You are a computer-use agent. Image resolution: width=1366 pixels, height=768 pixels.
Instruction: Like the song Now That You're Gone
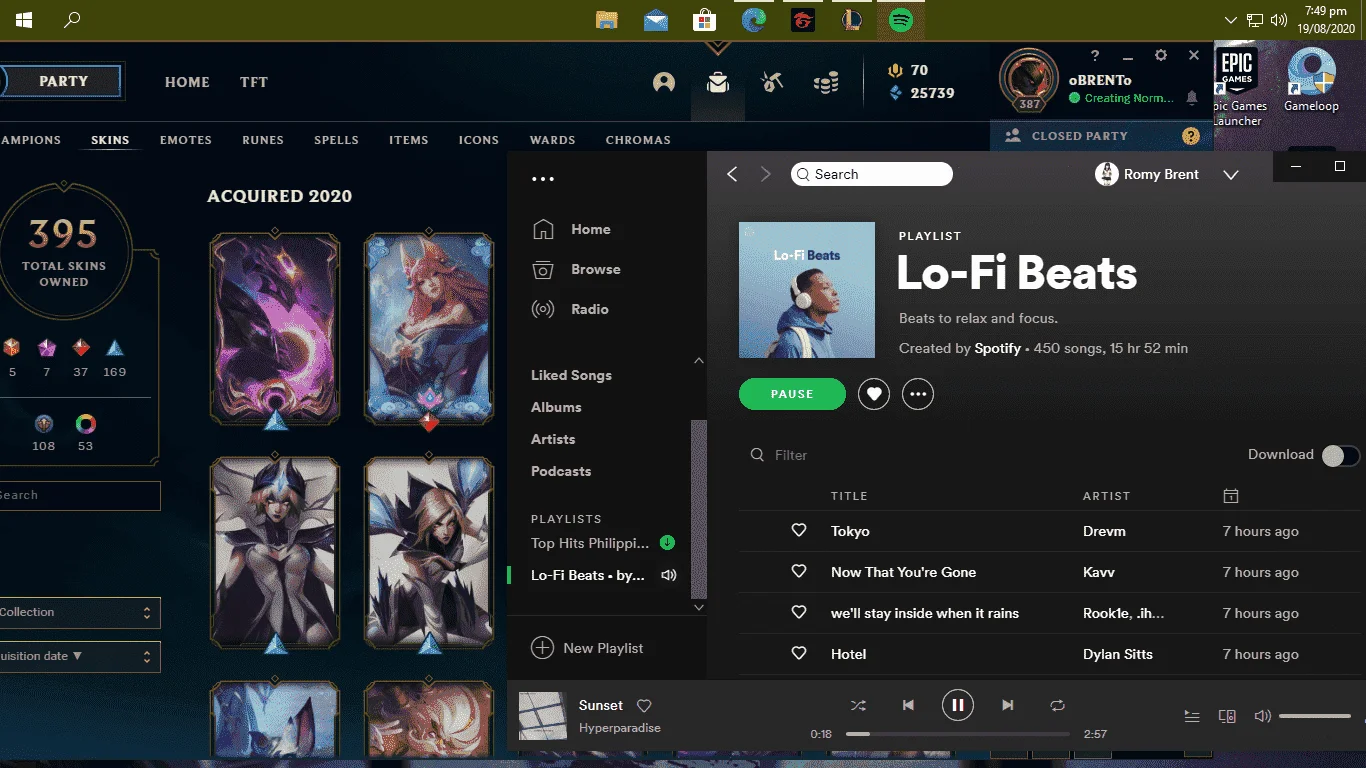pos(799,572)
